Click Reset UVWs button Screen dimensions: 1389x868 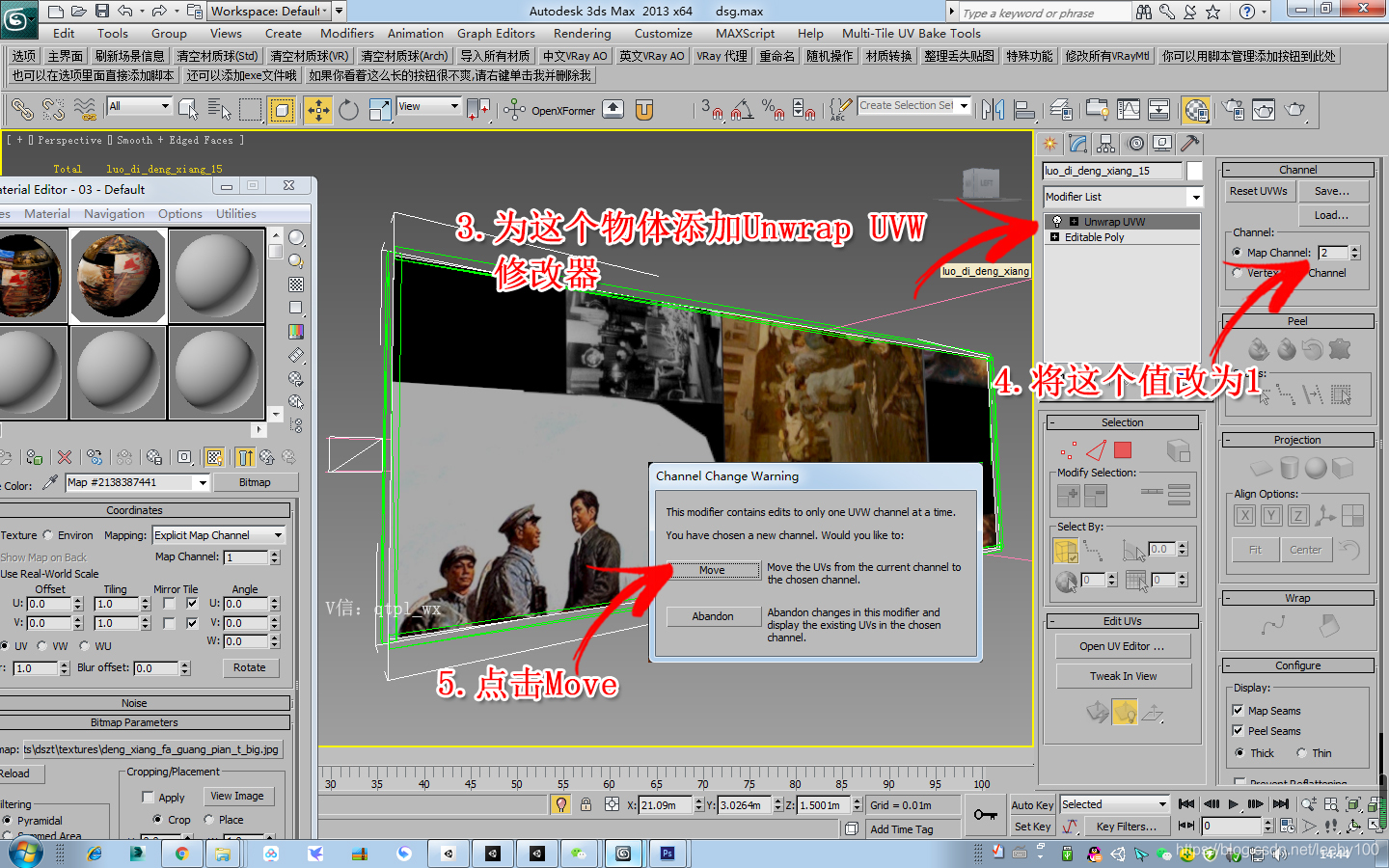click(x=1258, y=191)
